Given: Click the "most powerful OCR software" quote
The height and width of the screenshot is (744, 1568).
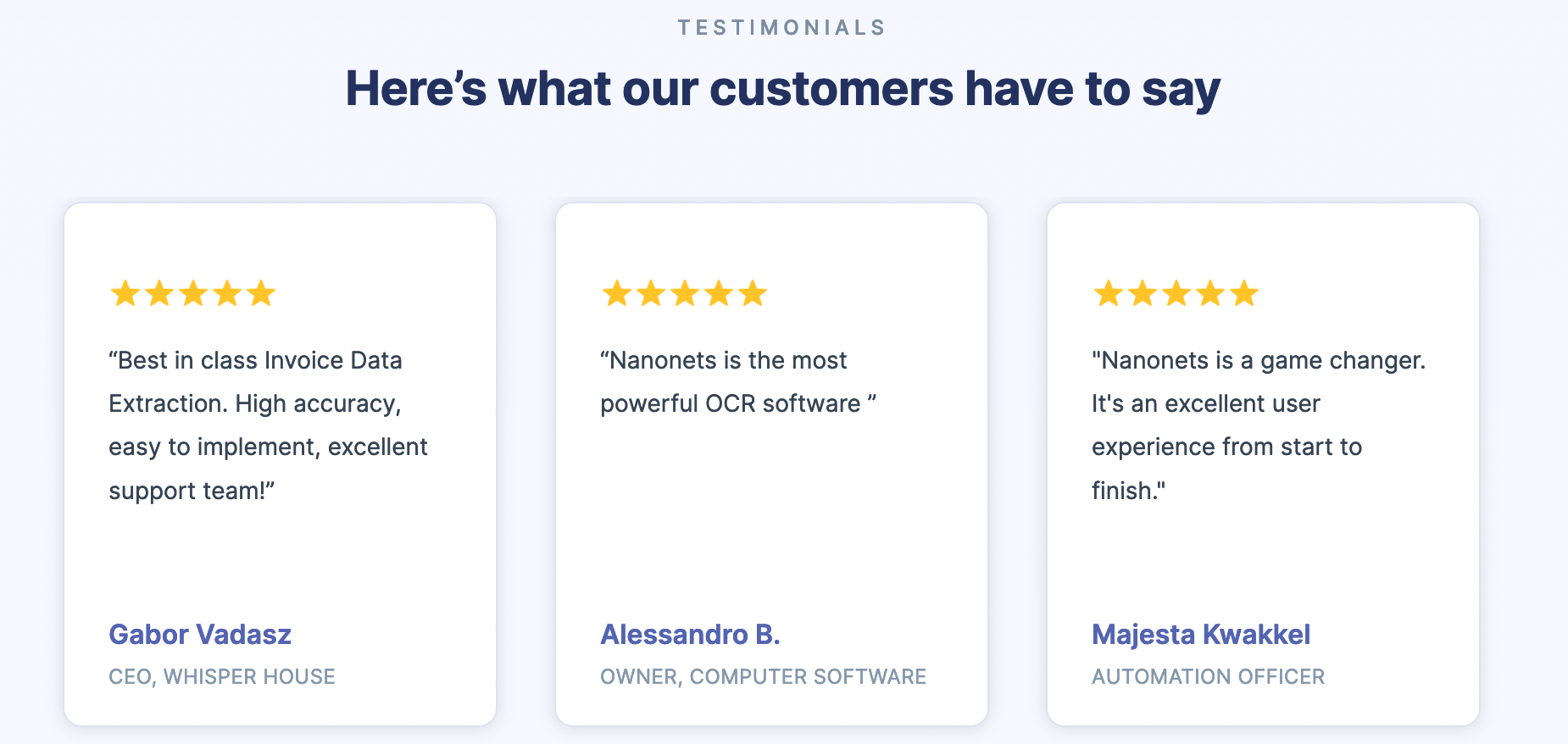Looking at the screenshot, I should point(737,382).
